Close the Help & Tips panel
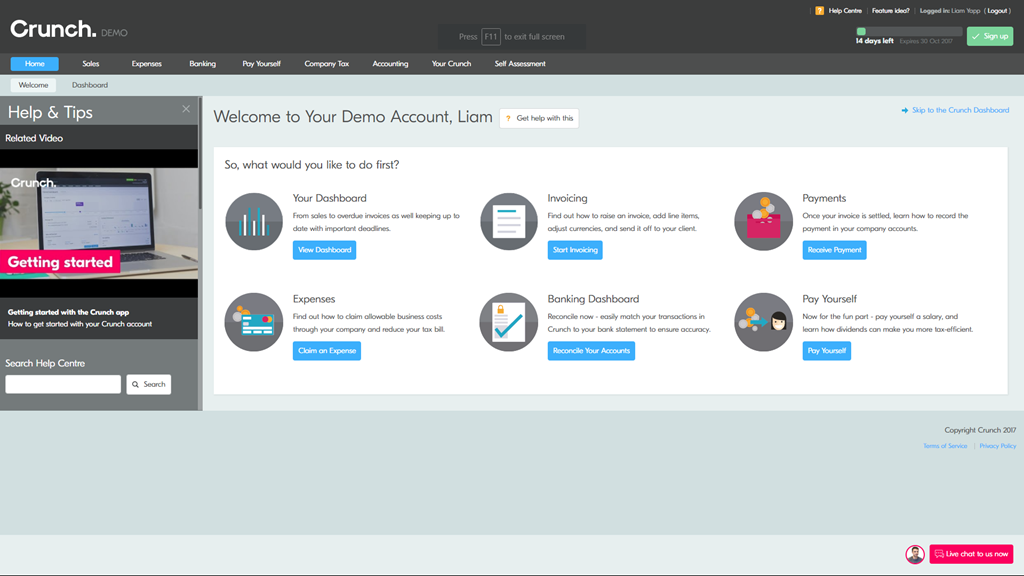The height and width of the screenshot is (576, 1024). (x=186, y=109)
